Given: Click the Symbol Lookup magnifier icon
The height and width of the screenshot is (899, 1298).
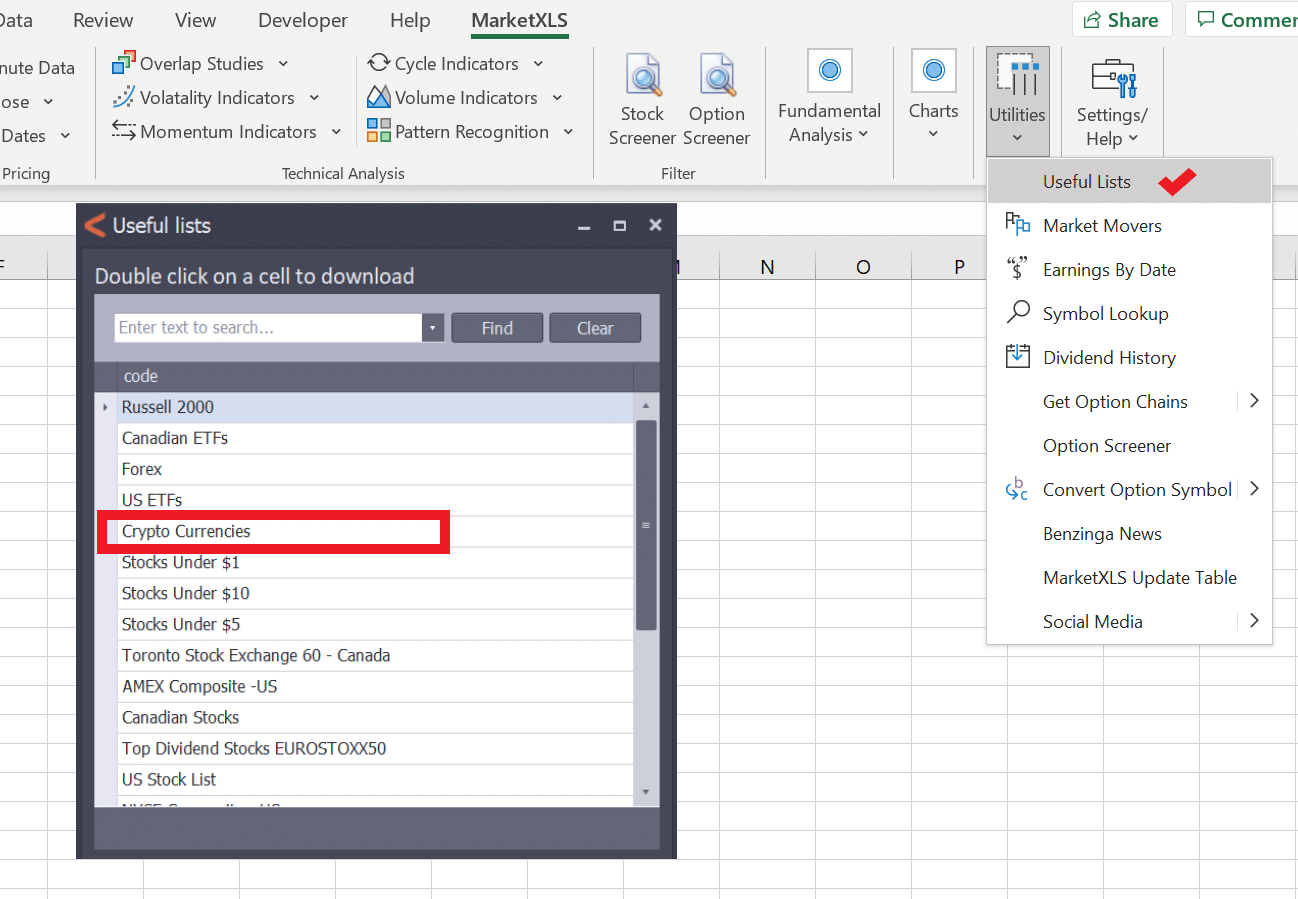Looking at the screenshot, I should coord(1017,312).
